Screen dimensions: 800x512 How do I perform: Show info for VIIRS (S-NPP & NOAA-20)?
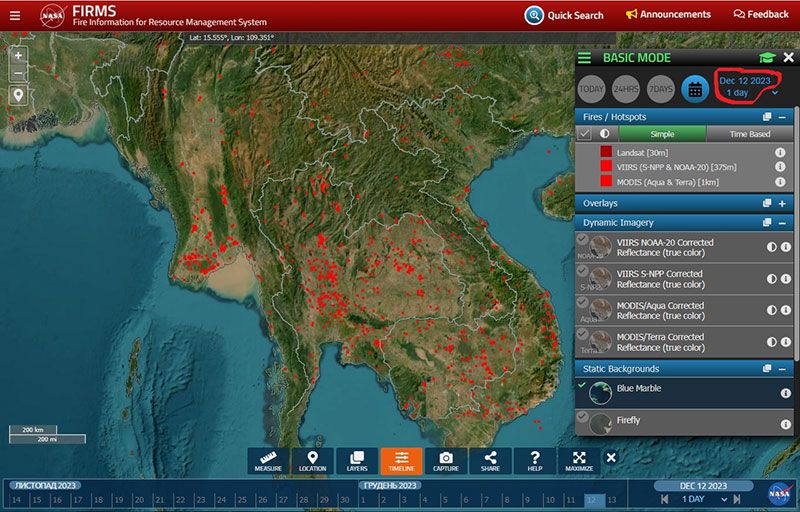780,166
